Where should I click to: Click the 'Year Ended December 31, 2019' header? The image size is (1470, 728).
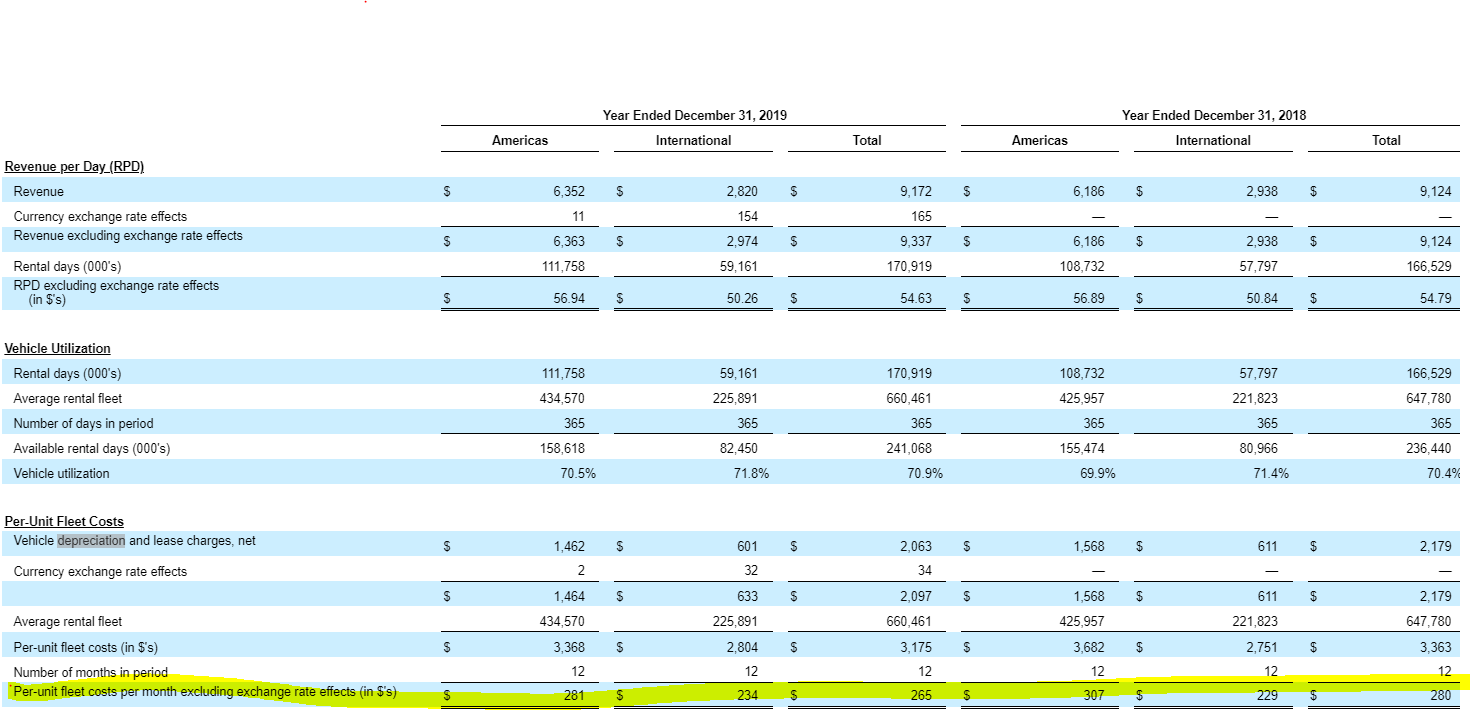pyautogui.click(x=694, y=115)
